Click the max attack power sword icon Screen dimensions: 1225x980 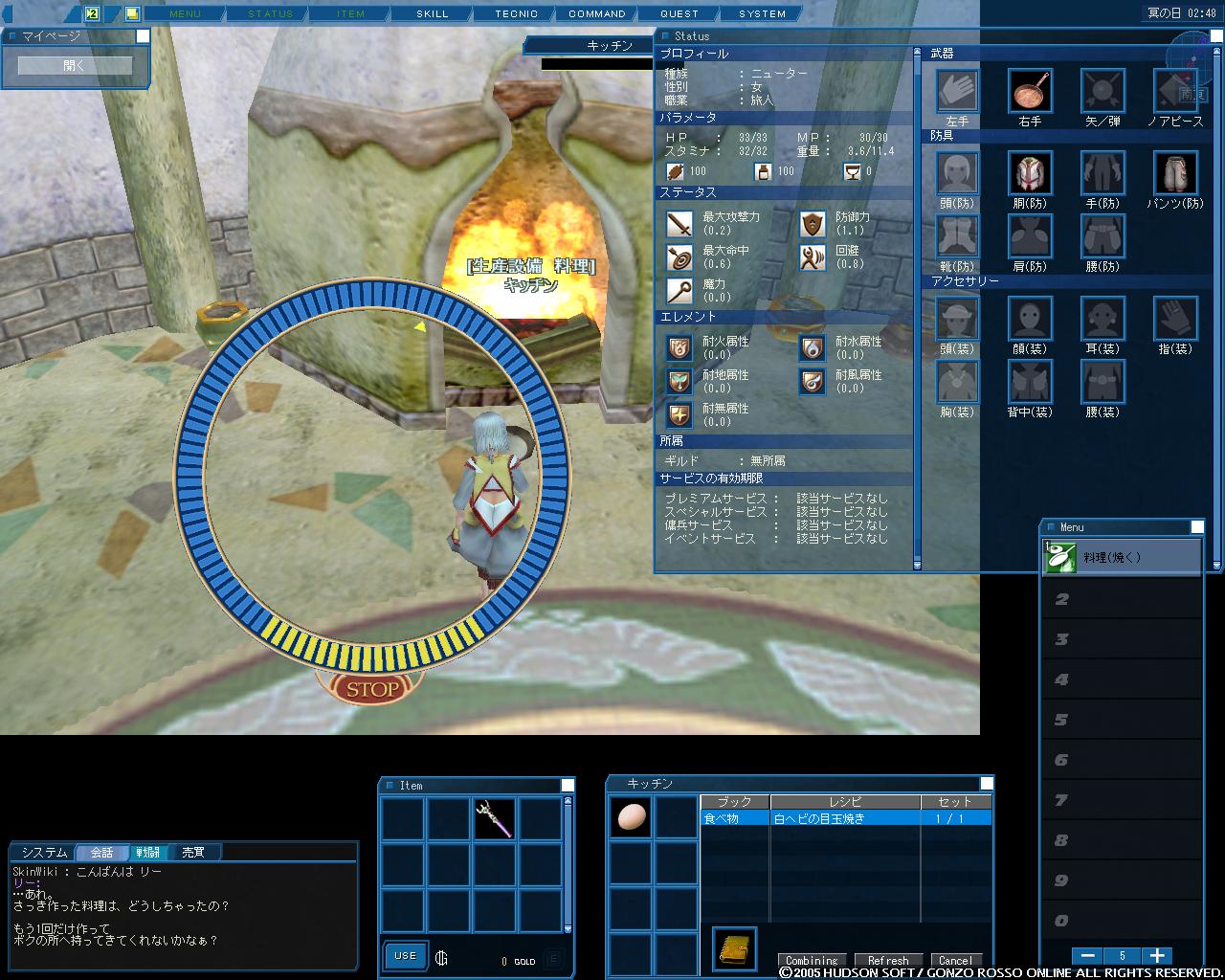(x=679, y=224)
